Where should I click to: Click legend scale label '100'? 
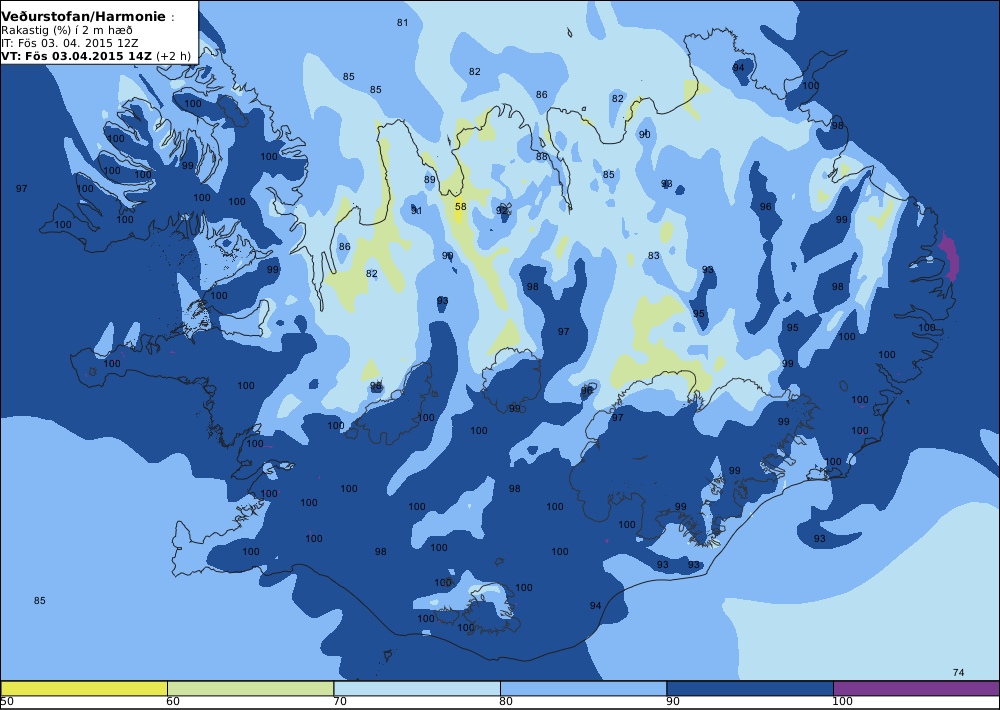(x=842, y=702)
